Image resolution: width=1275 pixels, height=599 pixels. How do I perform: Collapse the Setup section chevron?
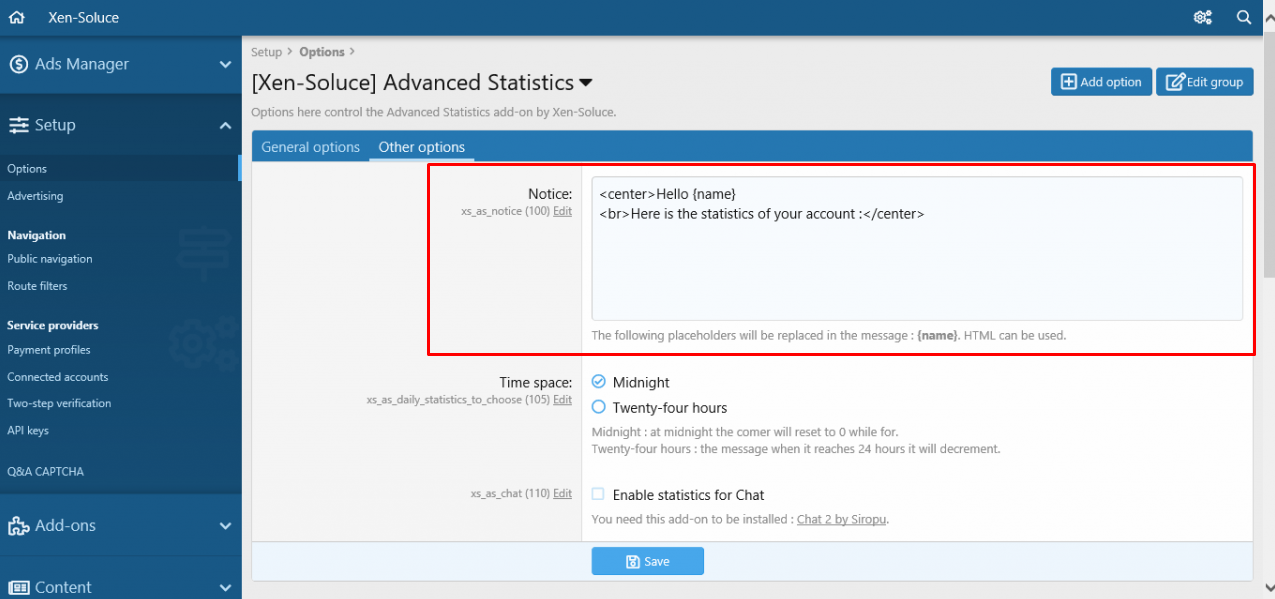(x=225, y=125)
